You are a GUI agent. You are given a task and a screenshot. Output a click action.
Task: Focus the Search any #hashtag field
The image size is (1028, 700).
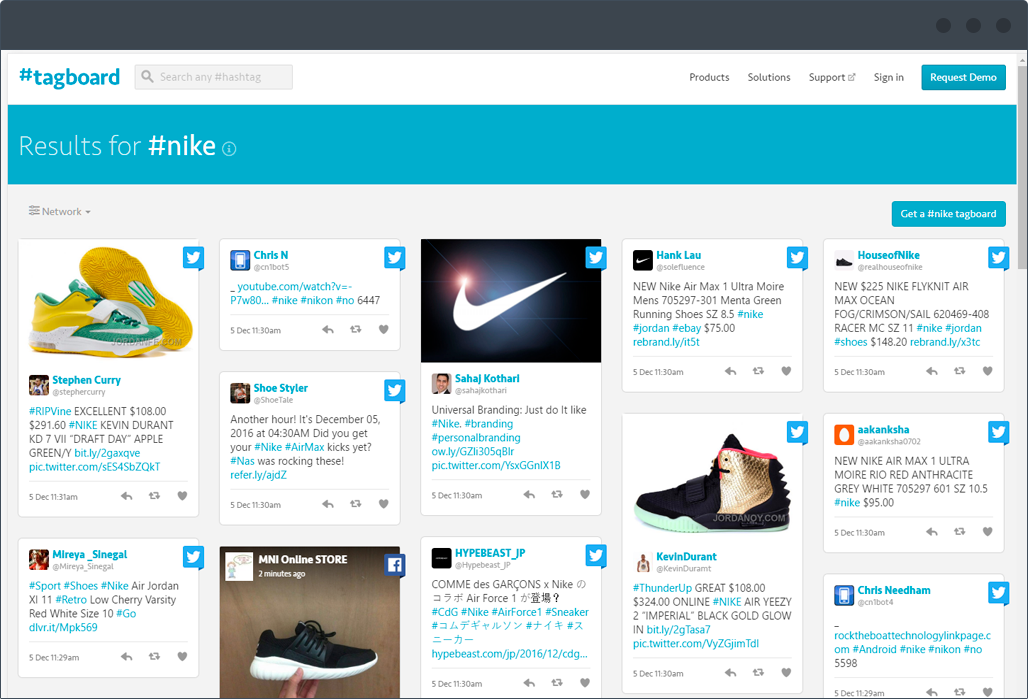pyautogui.click(x=214, y=77)
